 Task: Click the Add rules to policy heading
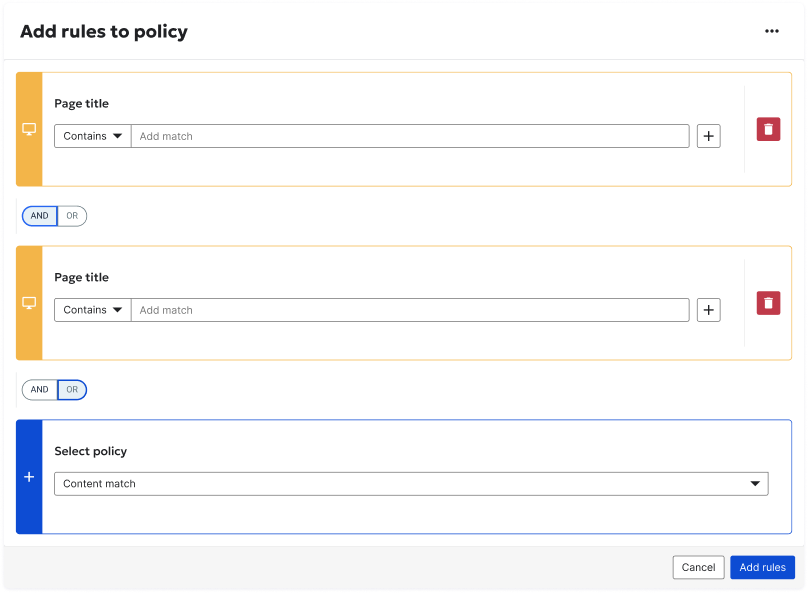tap(104, 31)
